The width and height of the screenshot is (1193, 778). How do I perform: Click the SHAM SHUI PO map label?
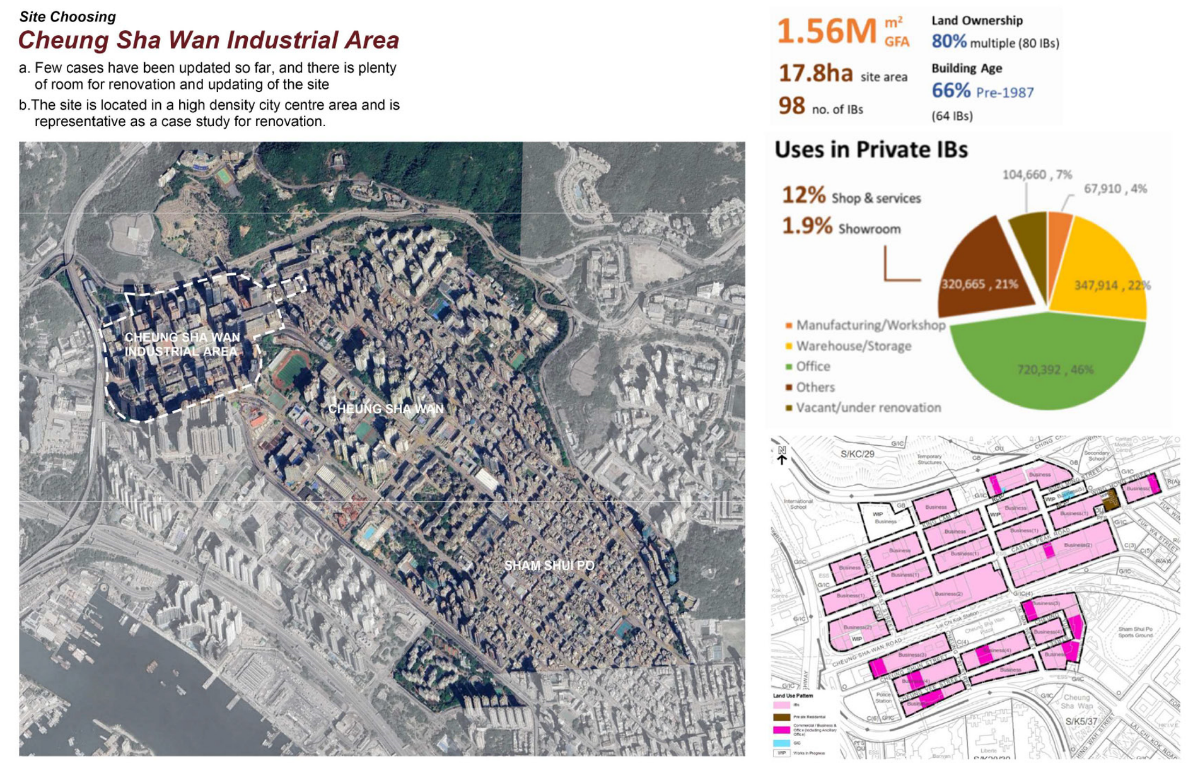click(549, 566)
